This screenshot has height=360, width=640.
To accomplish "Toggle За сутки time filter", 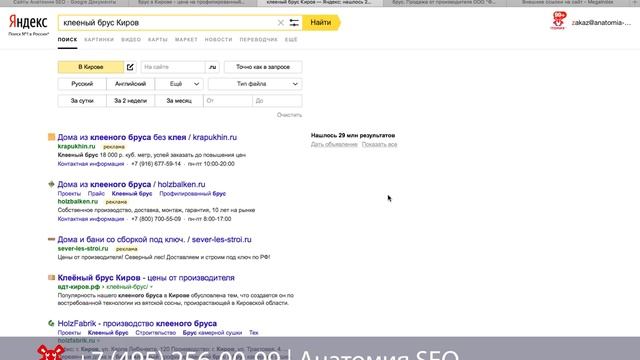I will 82,101.
